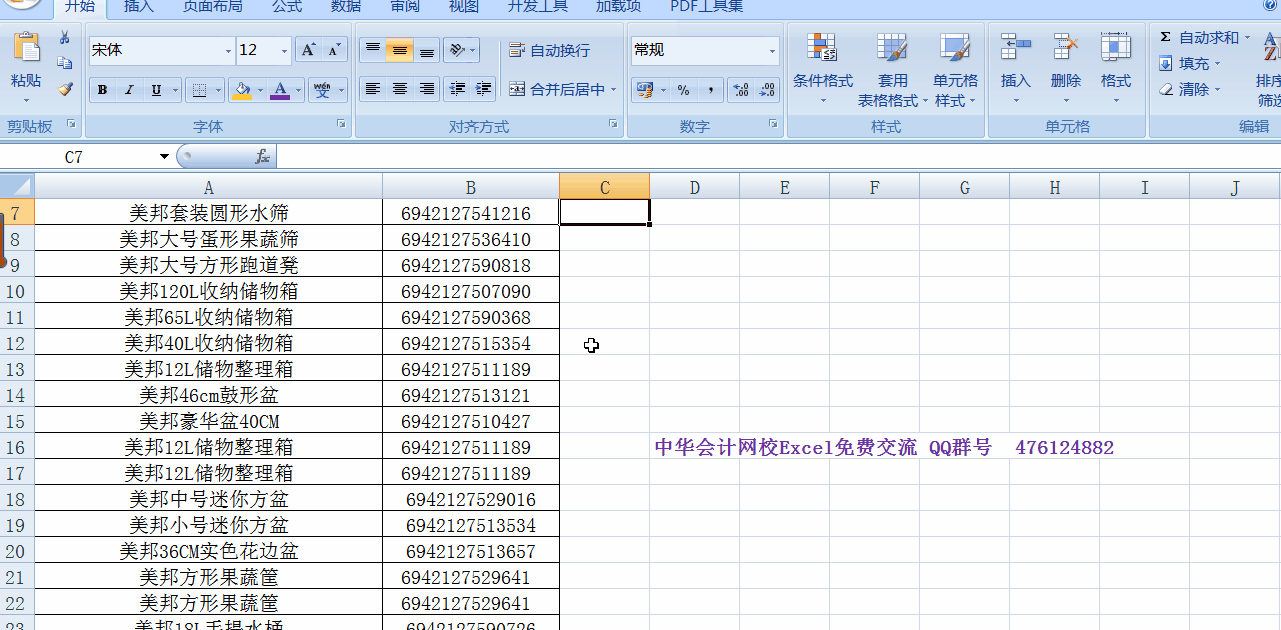Click the phonetic guide wén icon
The height and width of the screenshot is (630, 1281).
(322, 90)
